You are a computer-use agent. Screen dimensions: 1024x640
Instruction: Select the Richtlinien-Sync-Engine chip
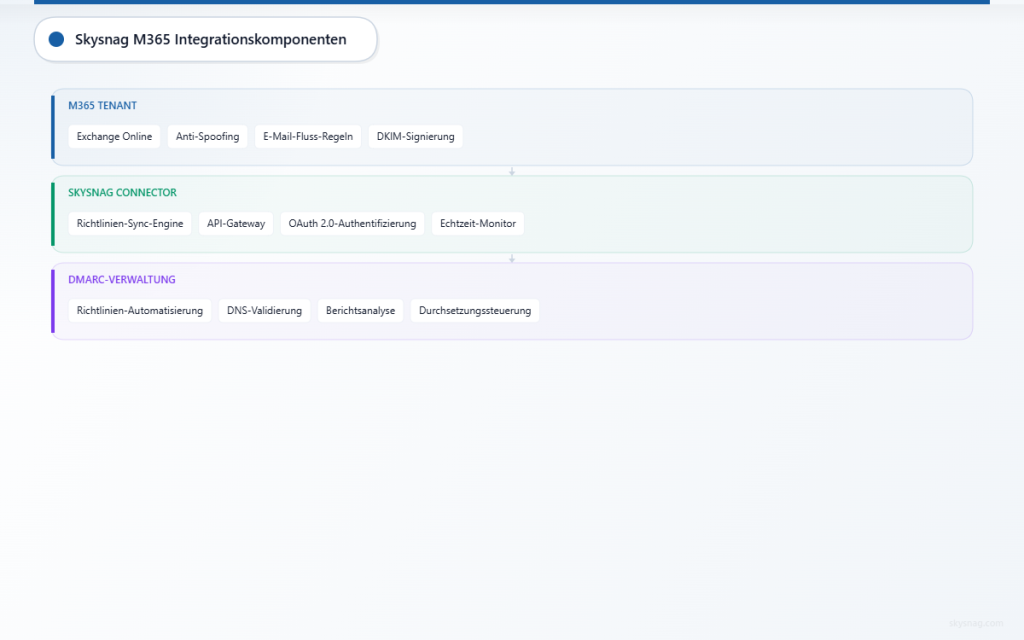(x=130, y=223)
